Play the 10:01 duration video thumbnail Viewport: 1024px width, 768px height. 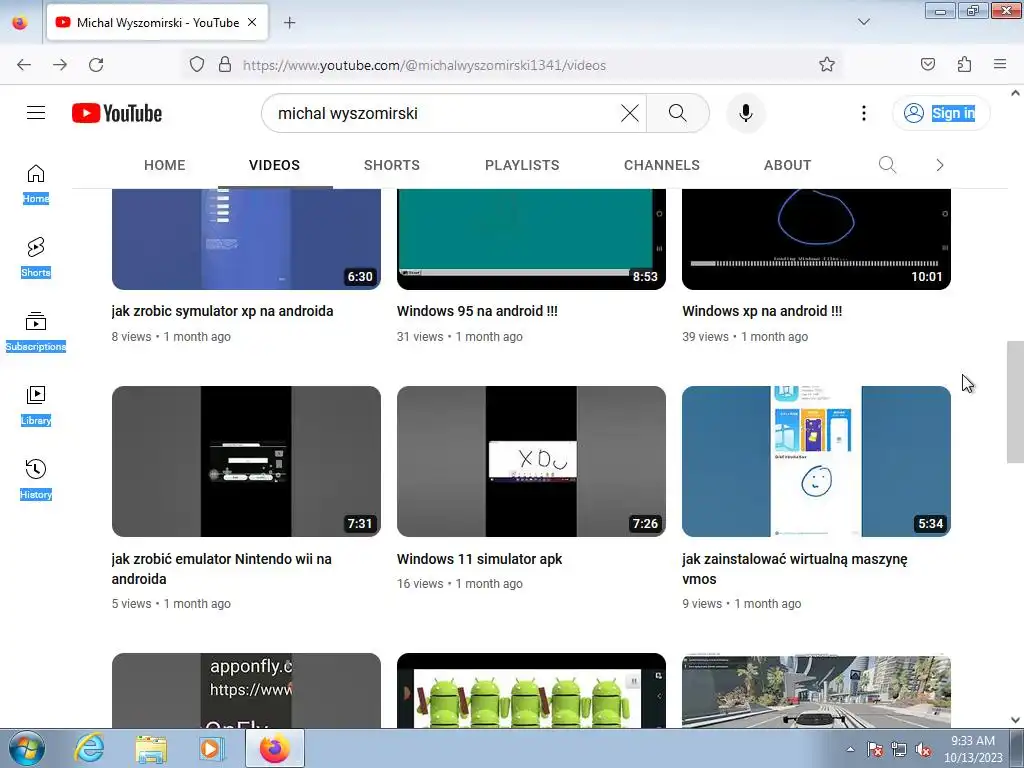coord(816,239)
